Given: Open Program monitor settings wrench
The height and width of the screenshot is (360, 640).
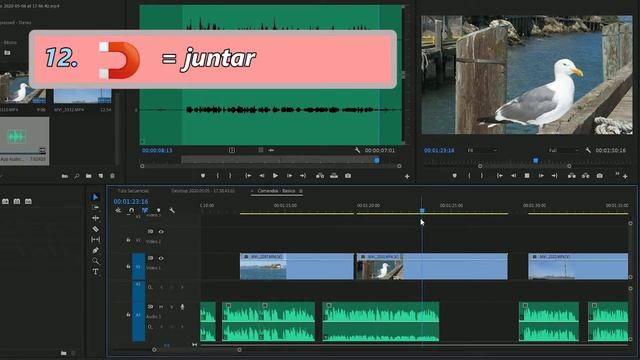Looking at the screenshot, I should 588,150.
